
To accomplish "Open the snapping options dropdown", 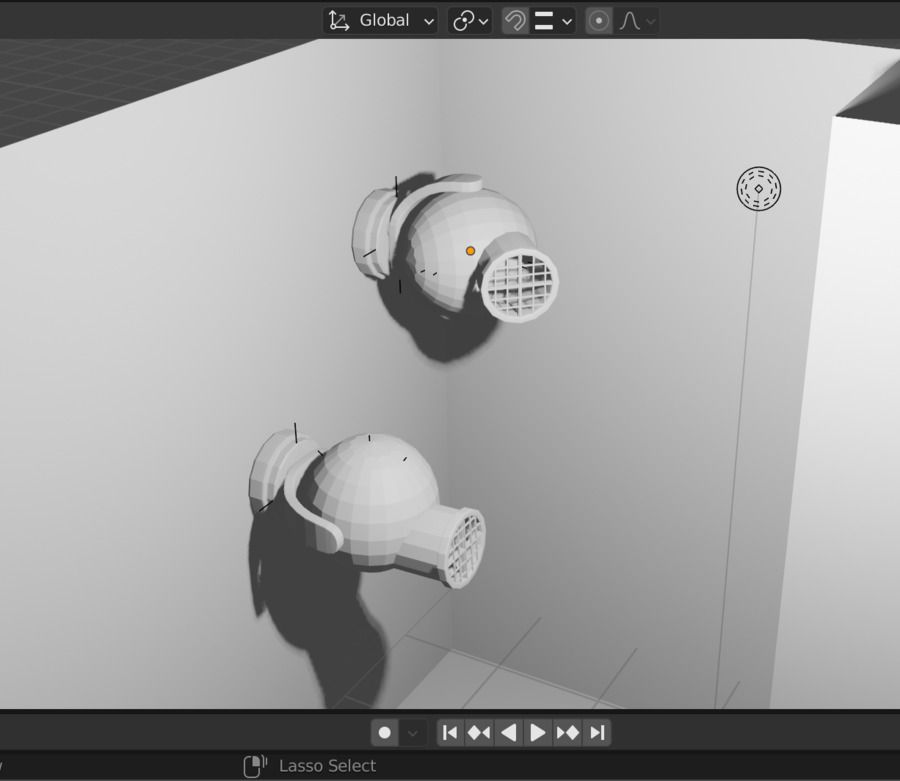I will (553, 21).
